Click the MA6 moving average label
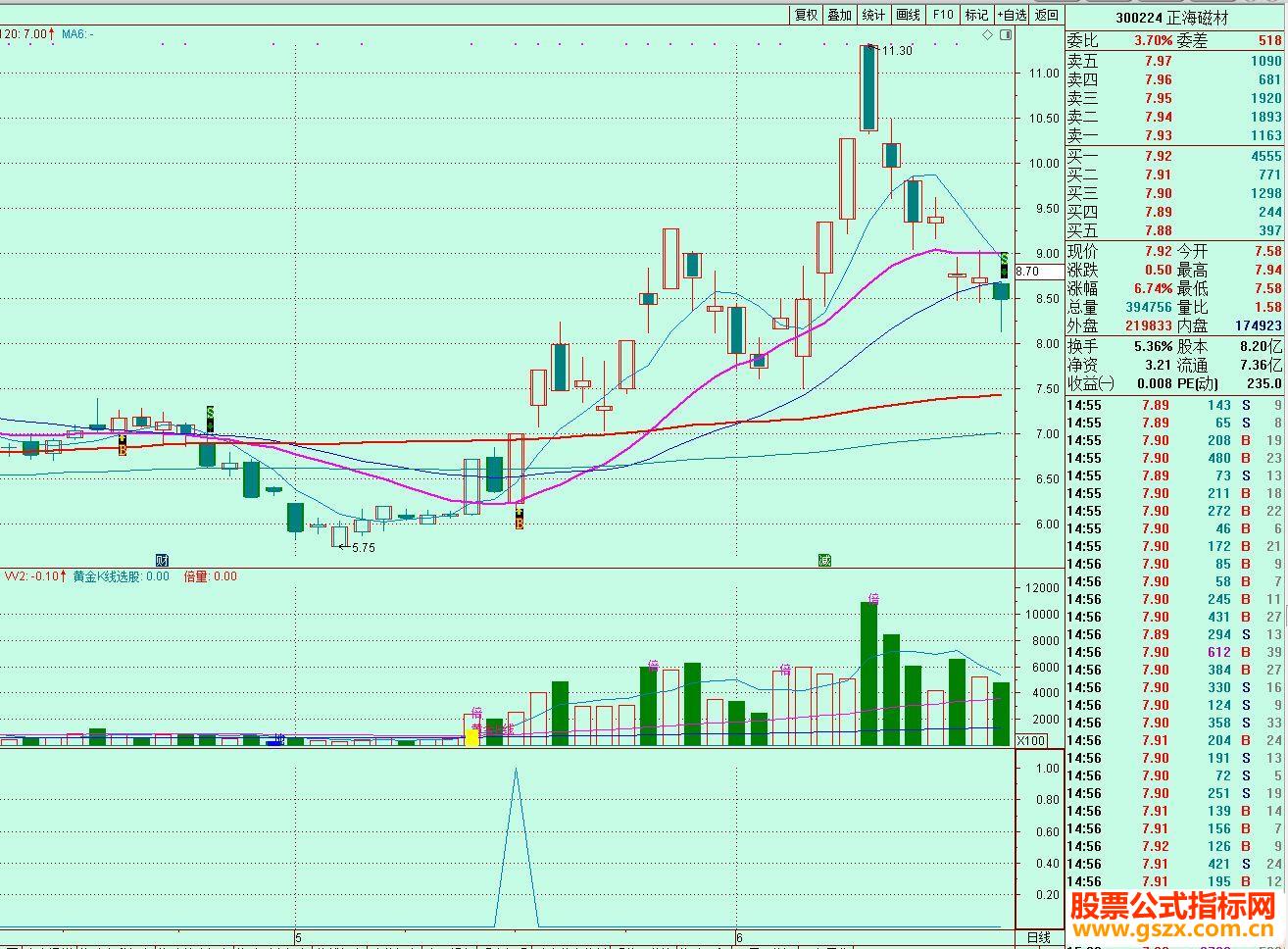 click(77, 34)
